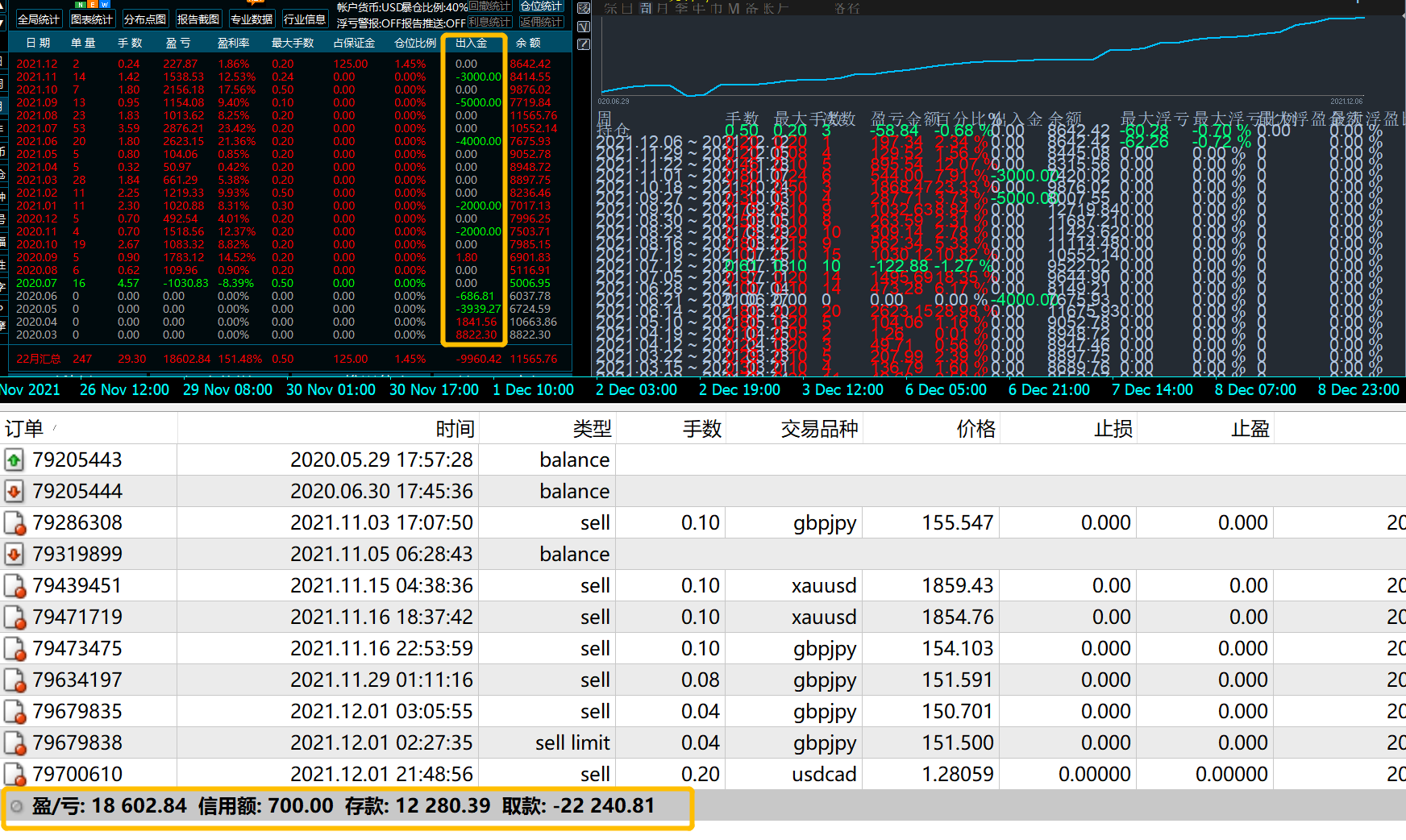Click the 出入金 column header

(x=472, y=43)
